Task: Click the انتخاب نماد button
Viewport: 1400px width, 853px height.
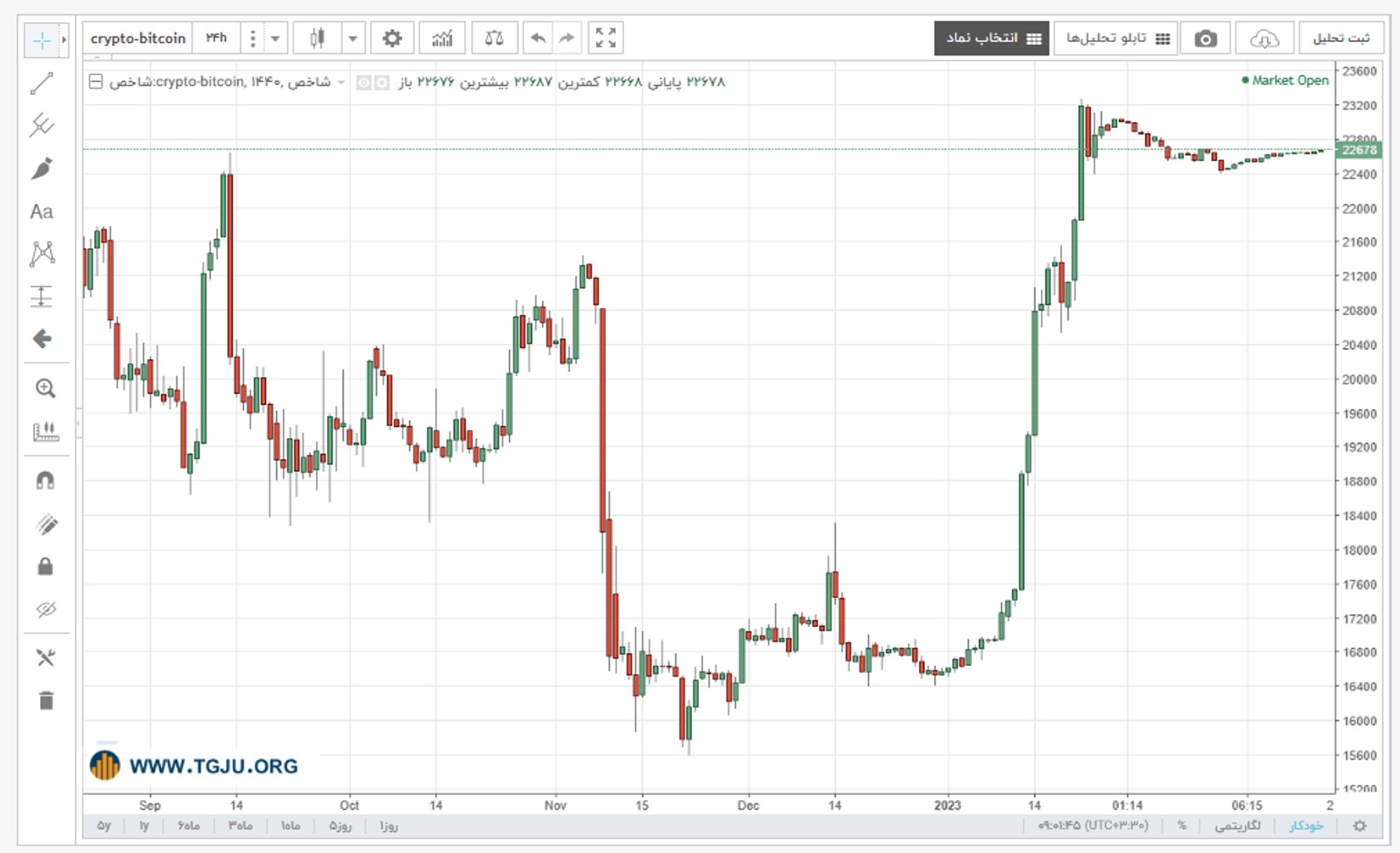Action: [x=992, y=38]
